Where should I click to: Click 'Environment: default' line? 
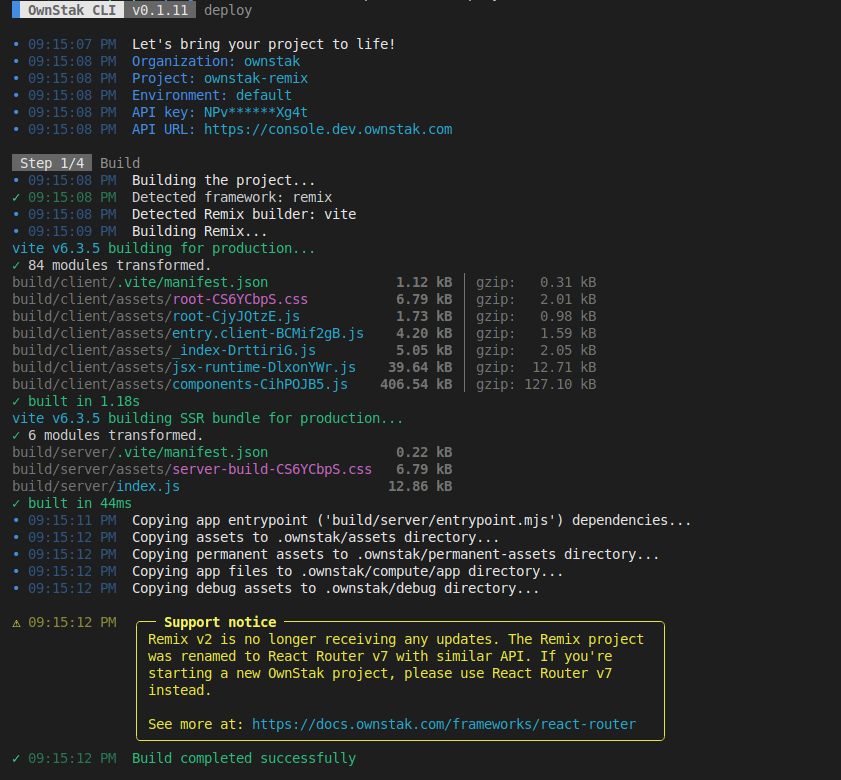(x=212, y=95)
